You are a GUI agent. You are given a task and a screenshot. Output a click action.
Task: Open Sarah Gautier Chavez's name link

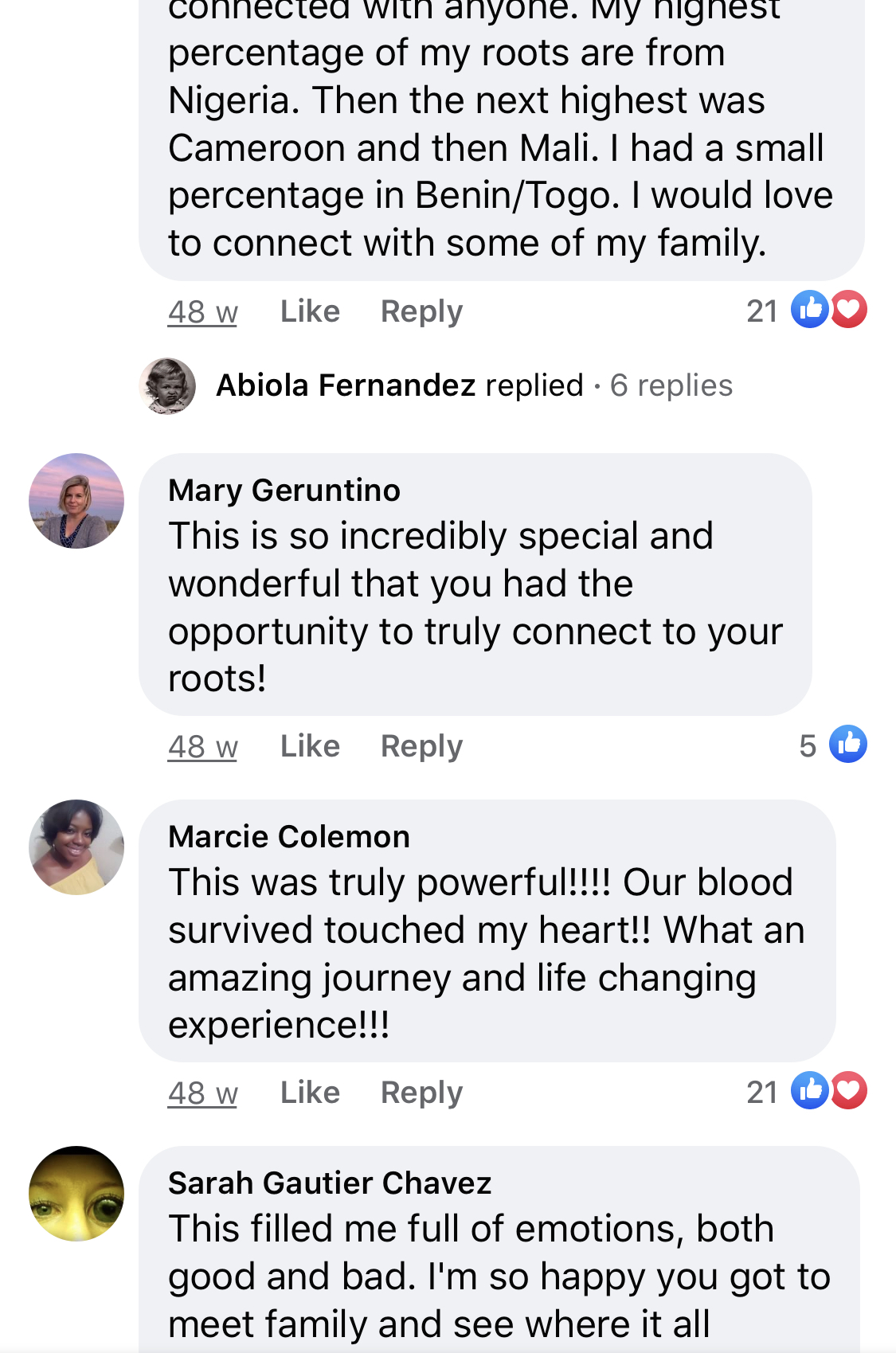click(330, 1183)
